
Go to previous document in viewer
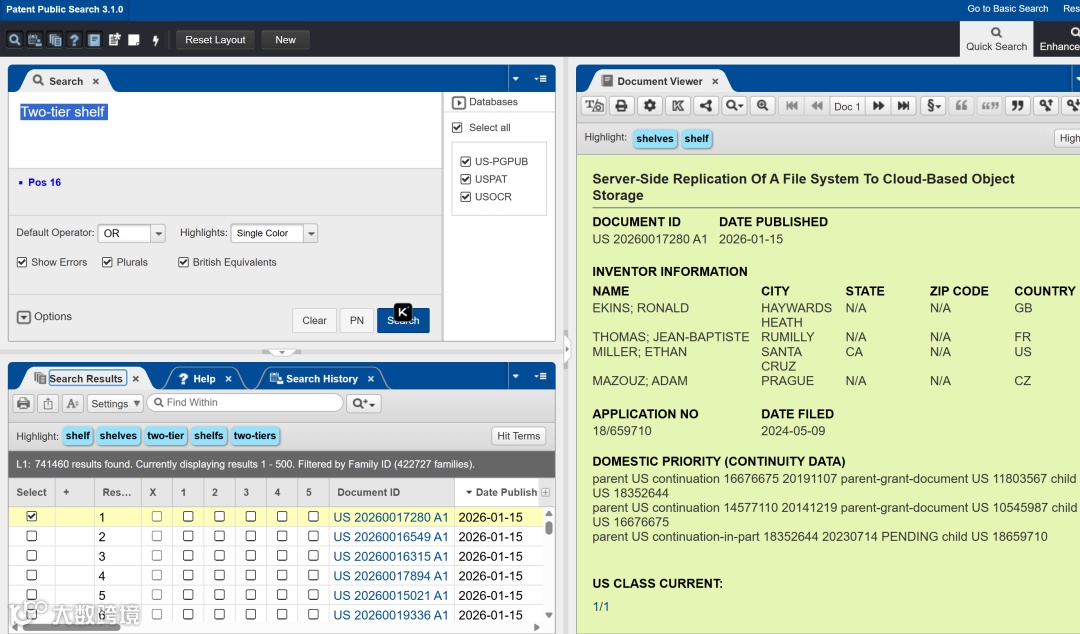[x=817, y=105]
